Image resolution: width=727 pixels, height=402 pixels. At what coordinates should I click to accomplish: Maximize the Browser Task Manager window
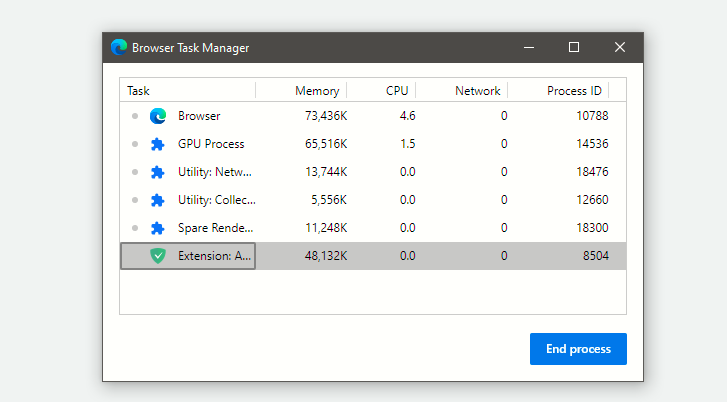tap(574, 47)
